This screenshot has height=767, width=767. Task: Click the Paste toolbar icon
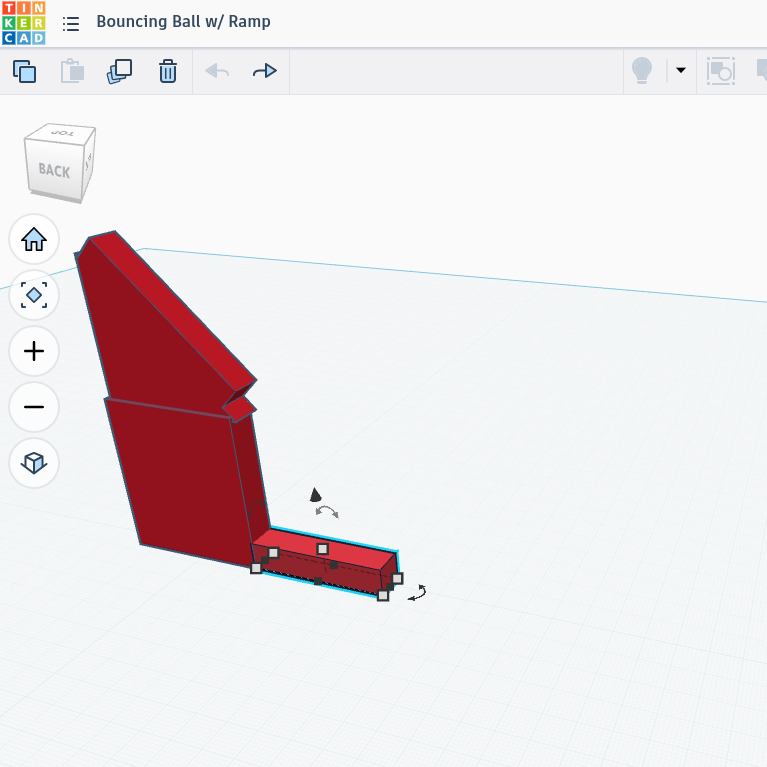[72, 71]
